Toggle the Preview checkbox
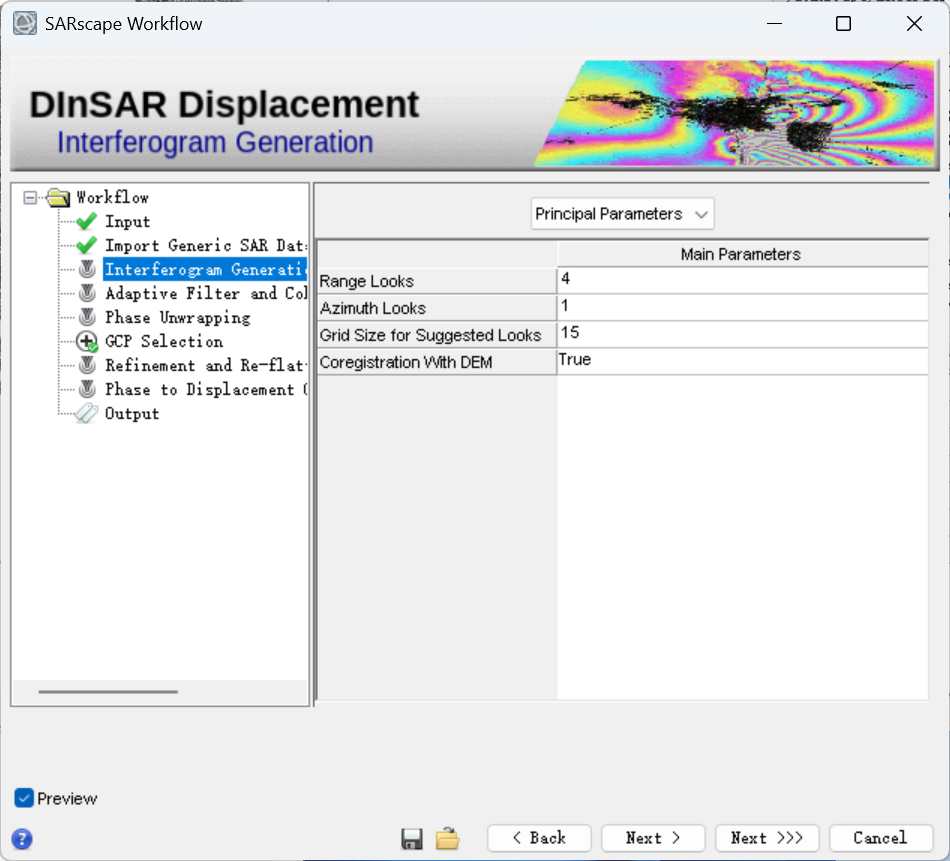 click(x=24, y=798)
